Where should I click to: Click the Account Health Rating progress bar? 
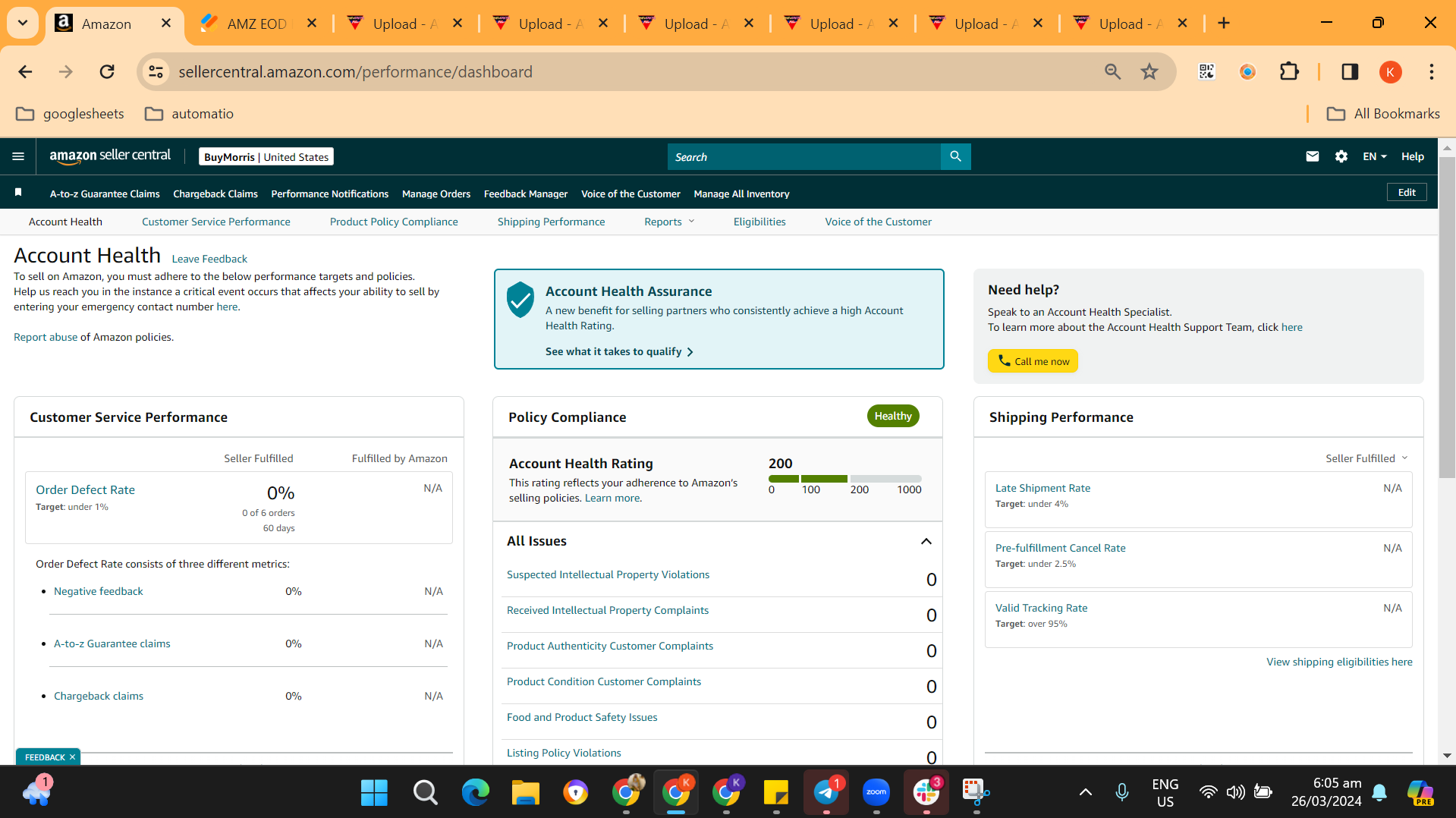coord(845,479)
